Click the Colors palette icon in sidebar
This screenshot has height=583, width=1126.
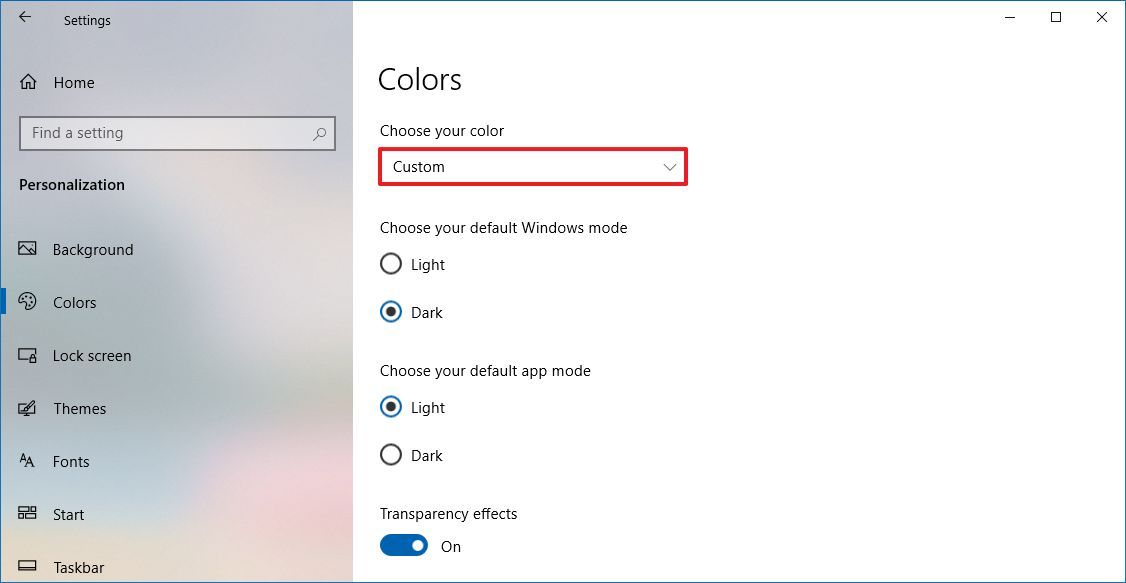point(31,302)
